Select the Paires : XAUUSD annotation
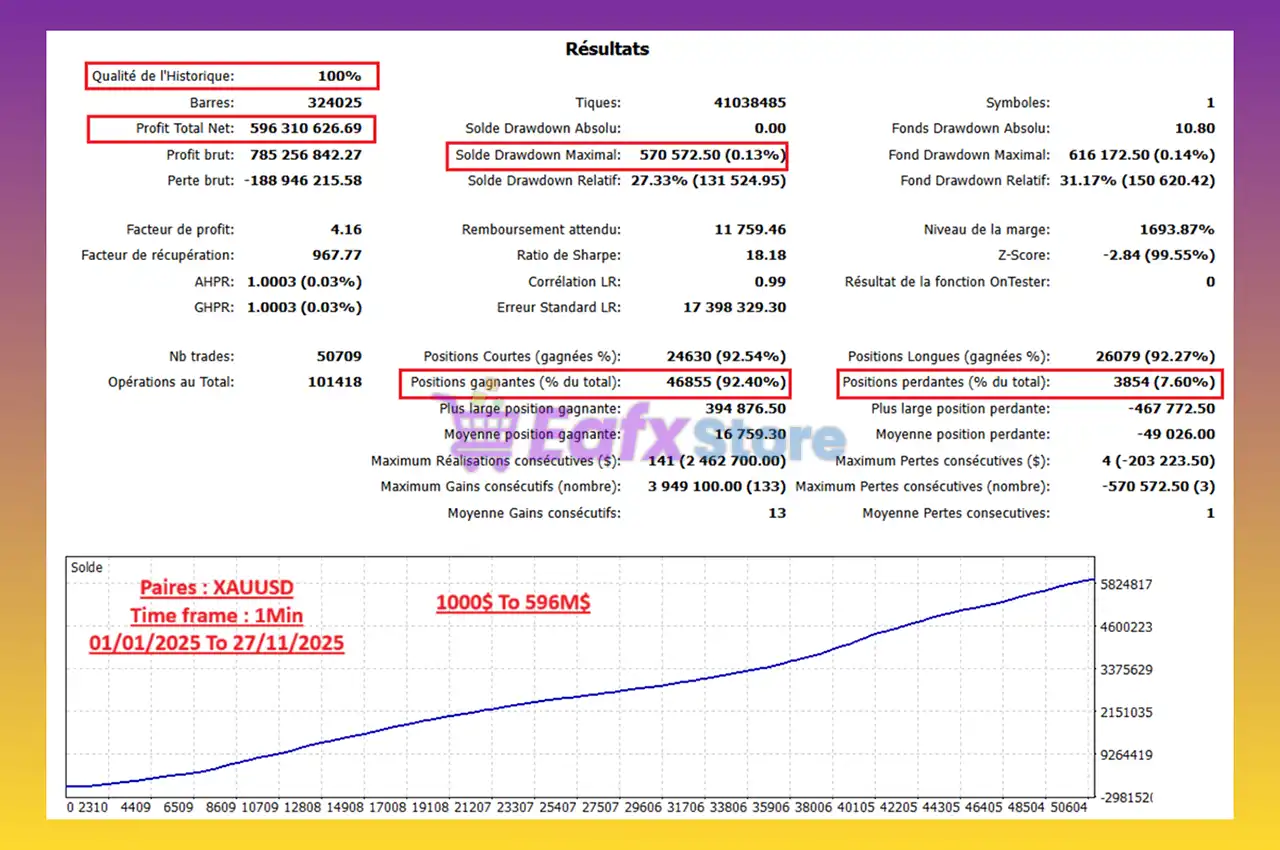1280x850 pixels. tap(216, 588)
